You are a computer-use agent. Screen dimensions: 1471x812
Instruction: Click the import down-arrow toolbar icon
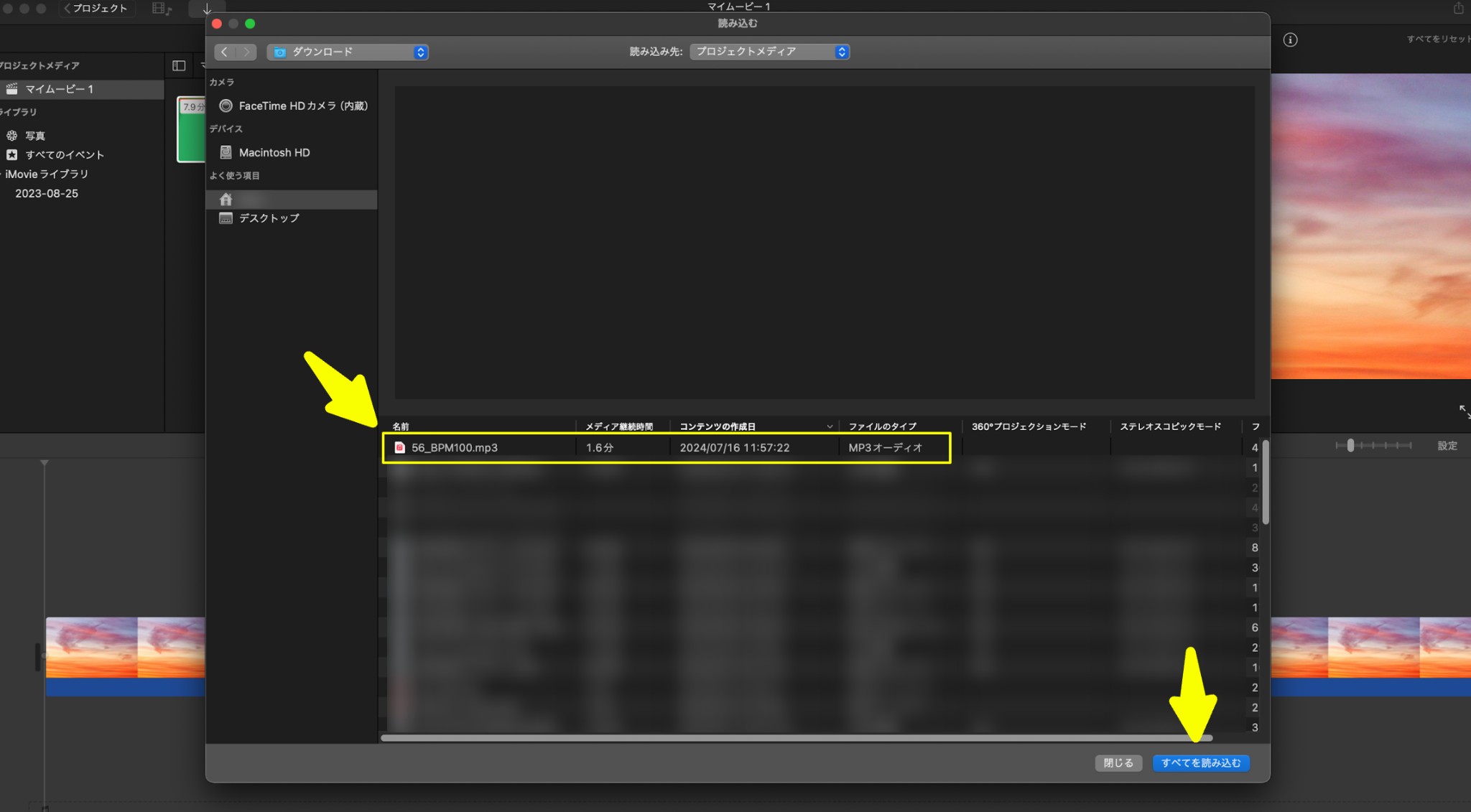point(207,9)
